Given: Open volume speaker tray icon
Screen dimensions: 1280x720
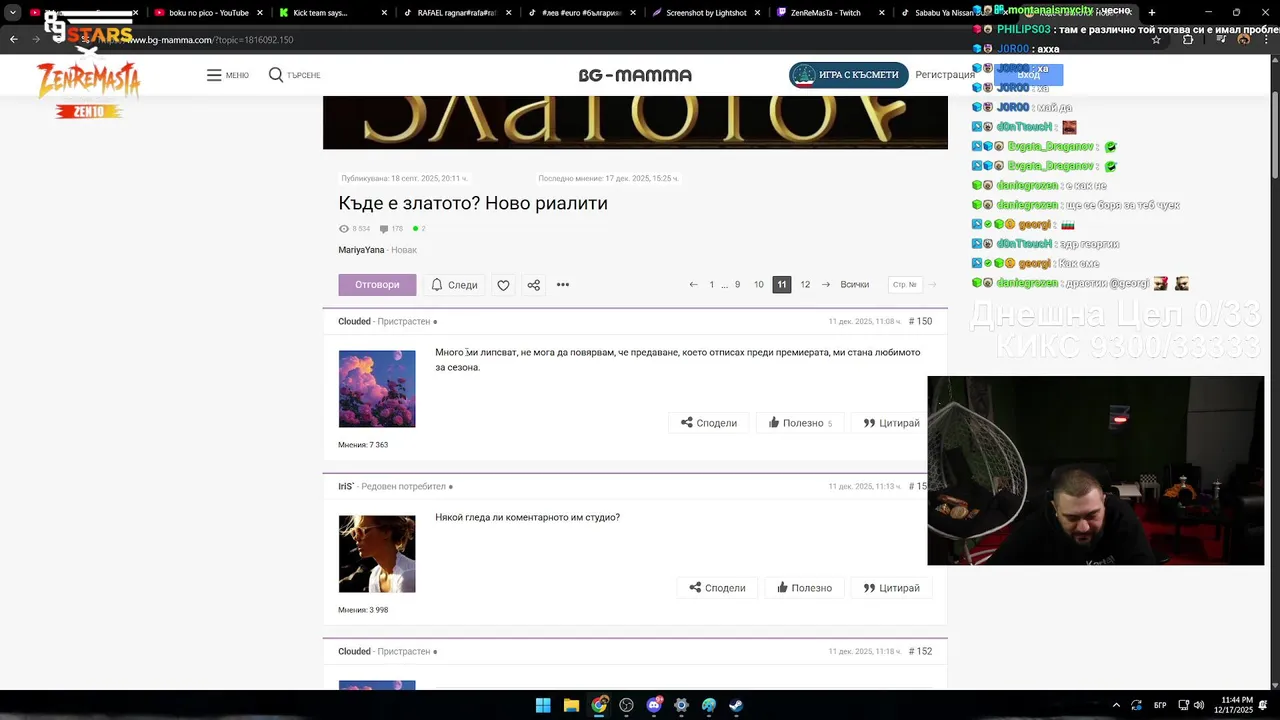Looking at the screenshot, I should point(1199,705).
